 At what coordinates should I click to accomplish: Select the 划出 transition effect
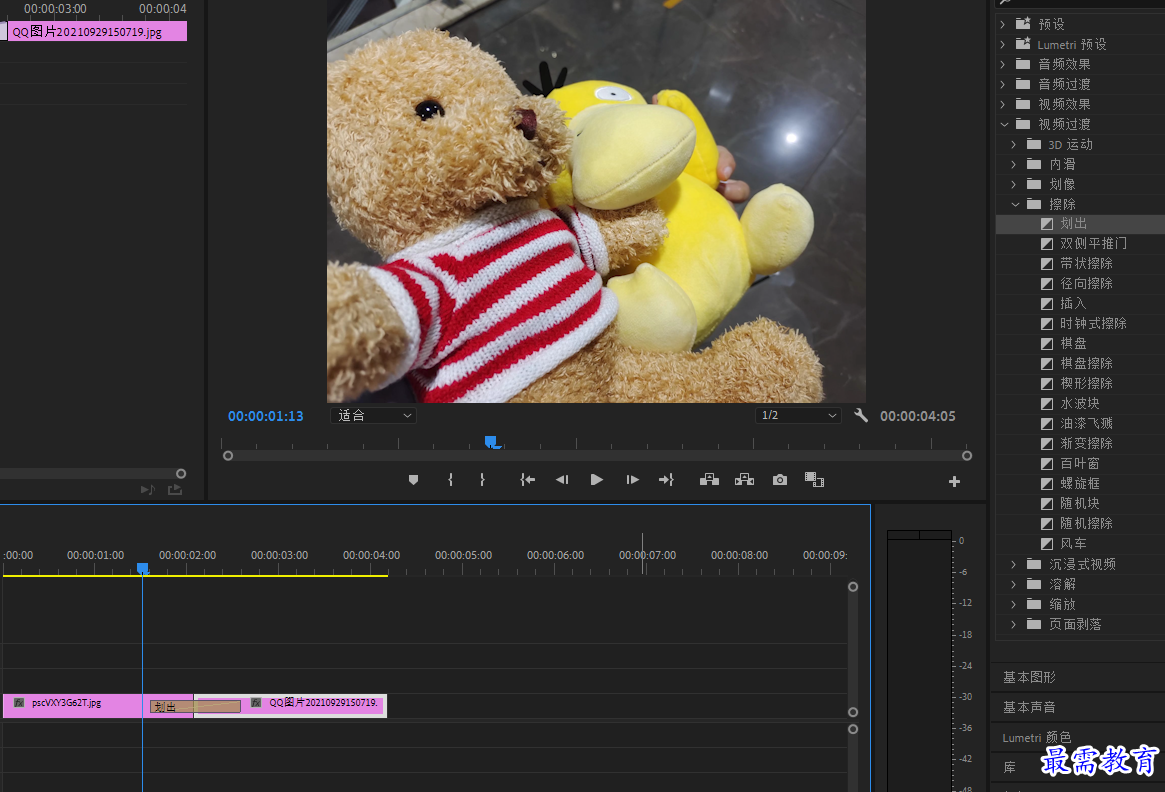1080,224
